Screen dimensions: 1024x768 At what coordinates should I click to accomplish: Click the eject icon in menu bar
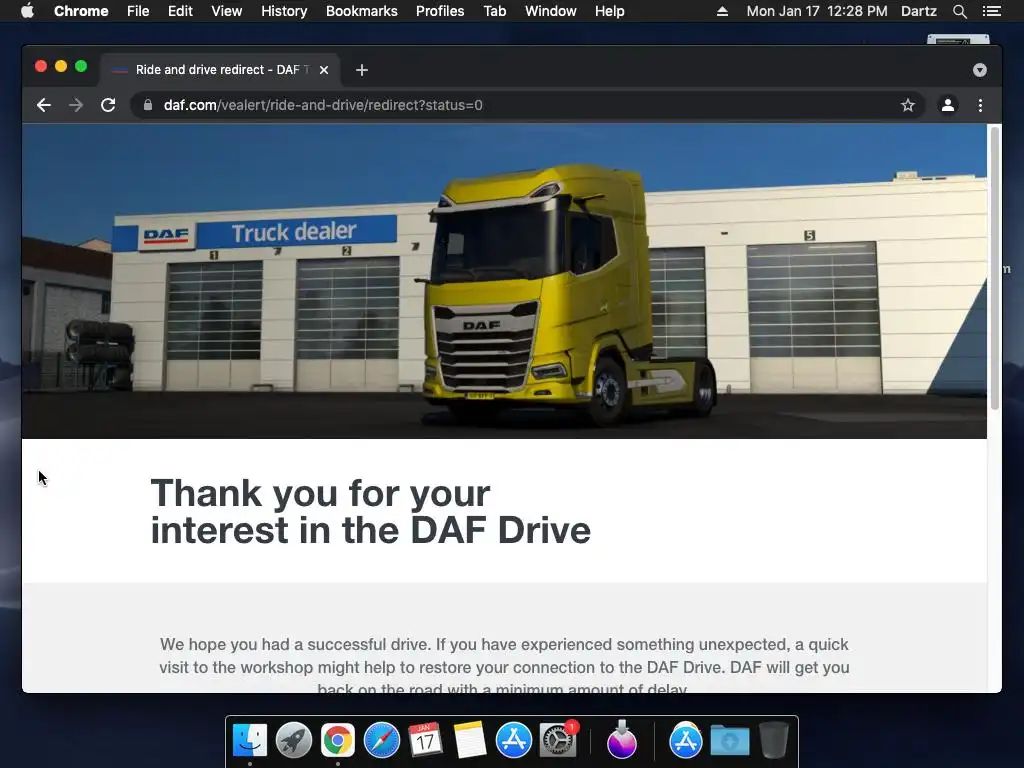click(722, 11)
